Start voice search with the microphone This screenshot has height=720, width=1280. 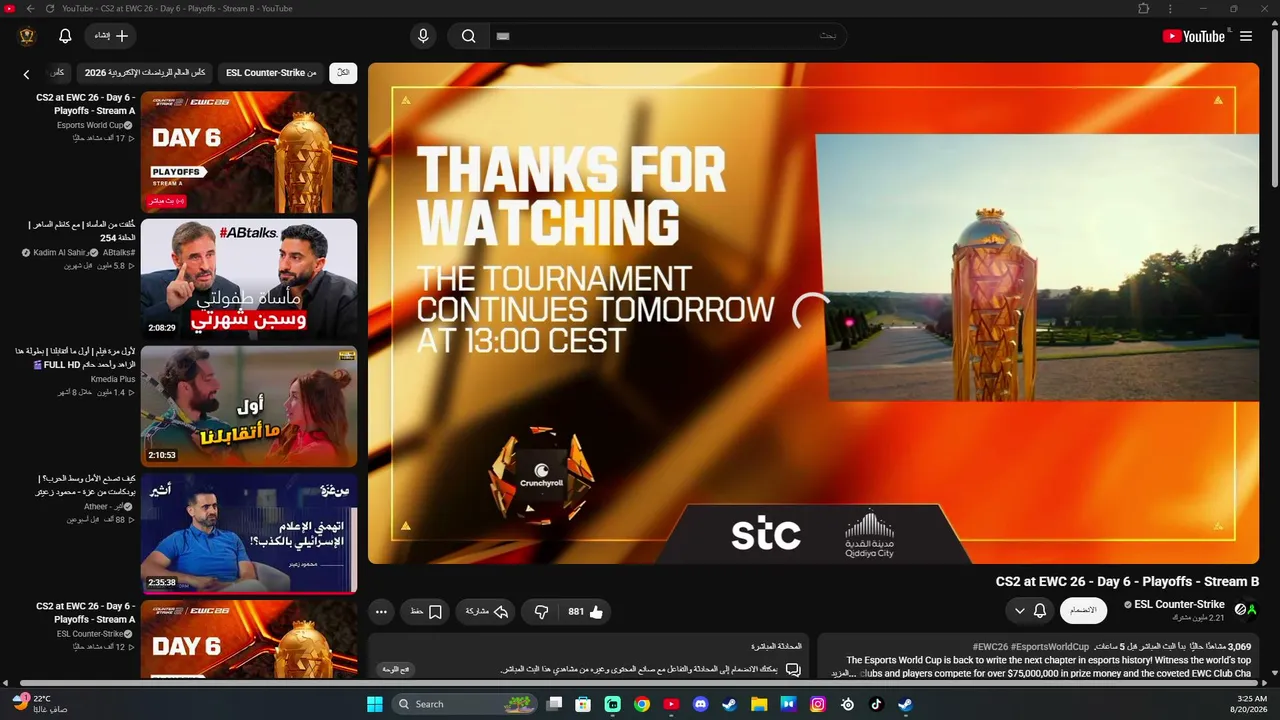(424, 36)
